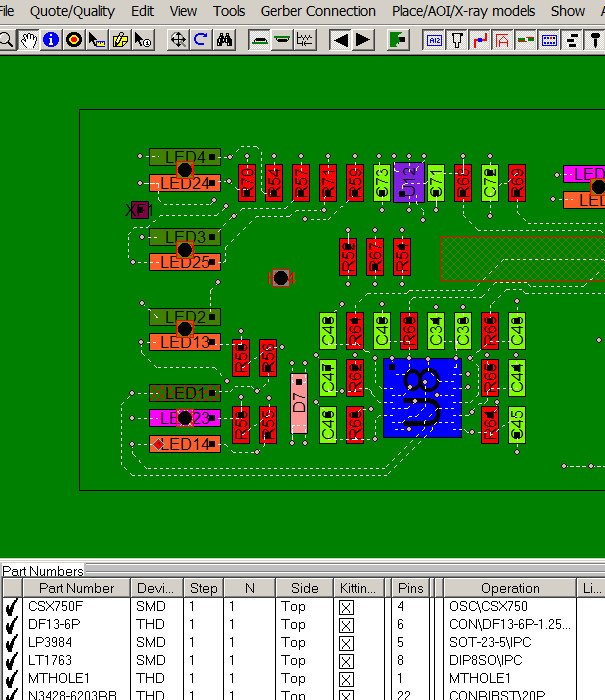
Task: Open the View menu
Action: coord(183,11)
